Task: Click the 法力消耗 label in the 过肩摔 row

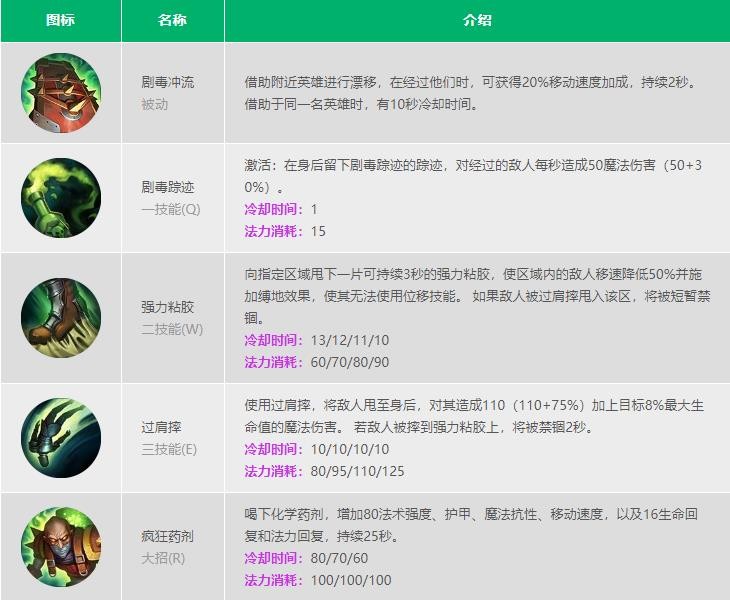Action: 274,471
